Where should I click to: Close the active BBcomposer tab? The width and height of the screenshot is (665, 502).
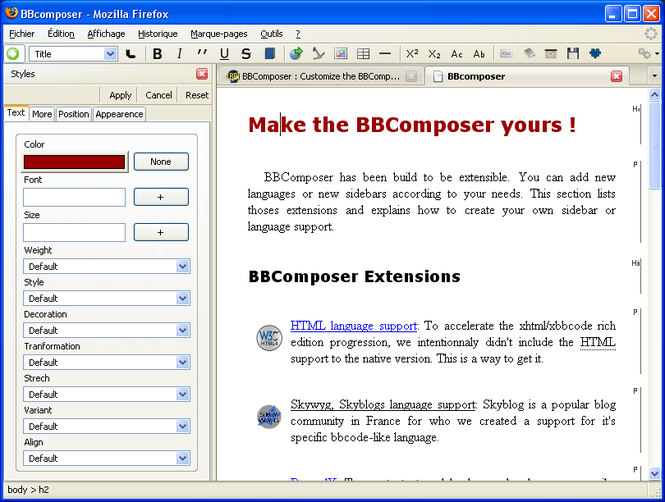(x=616, y=76)
